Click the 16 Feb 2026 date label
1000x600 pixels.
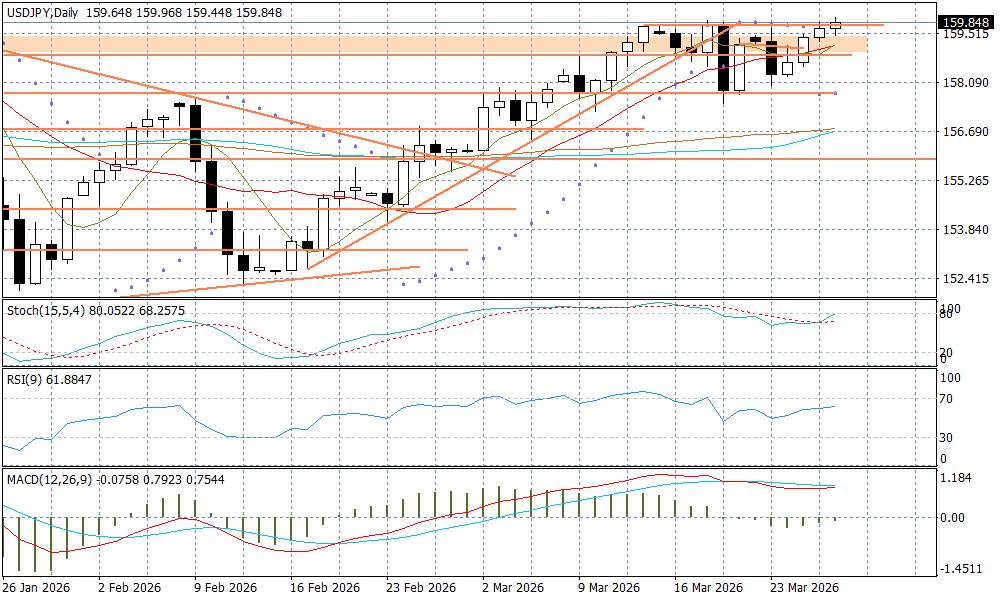point(324,587)
